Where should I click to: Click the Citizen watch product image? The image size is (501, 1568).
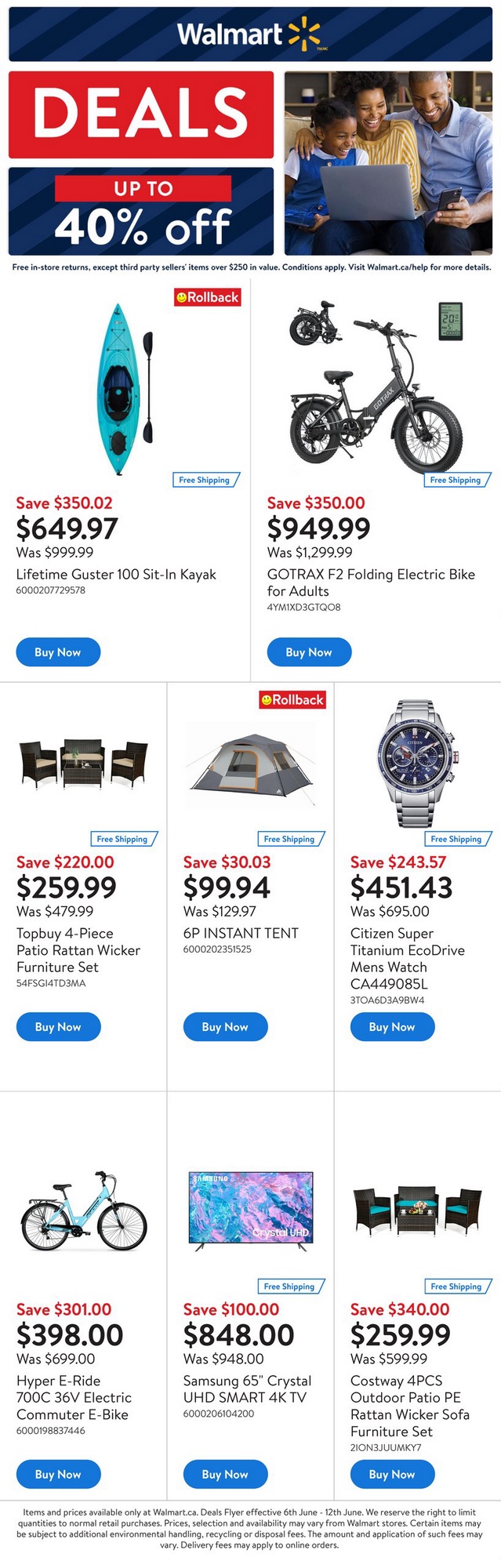pyautogui.click(x=416, y=763)
